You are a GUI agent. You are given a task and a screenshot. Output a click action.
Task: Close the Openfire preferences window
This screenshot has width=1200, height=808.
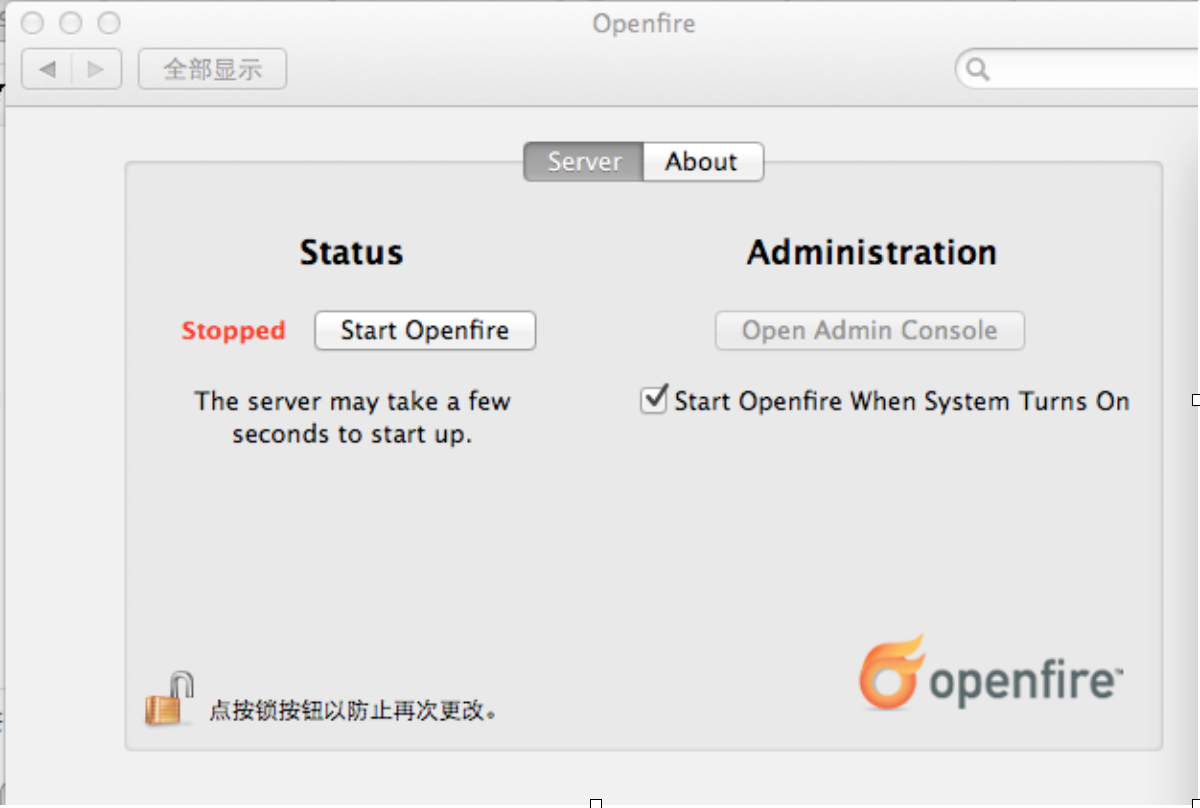coord(32,23)
